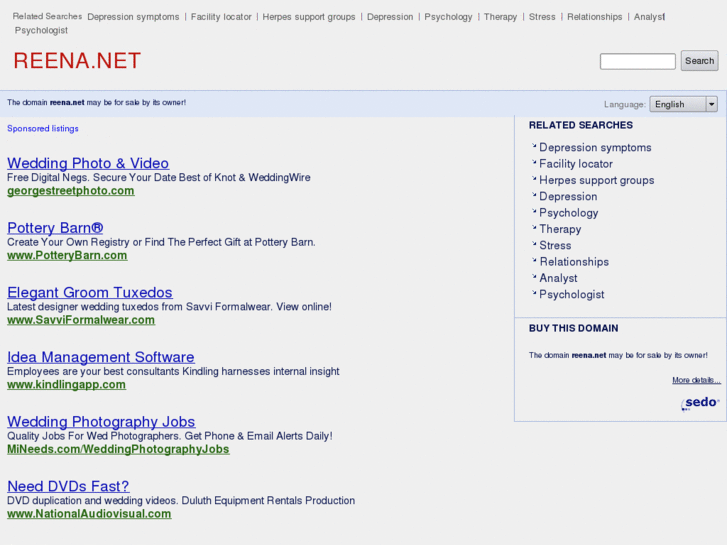Viewport: 727px width, 545px height.
Task: Click the domain for sale banner text
Action: tap(96, 103)
